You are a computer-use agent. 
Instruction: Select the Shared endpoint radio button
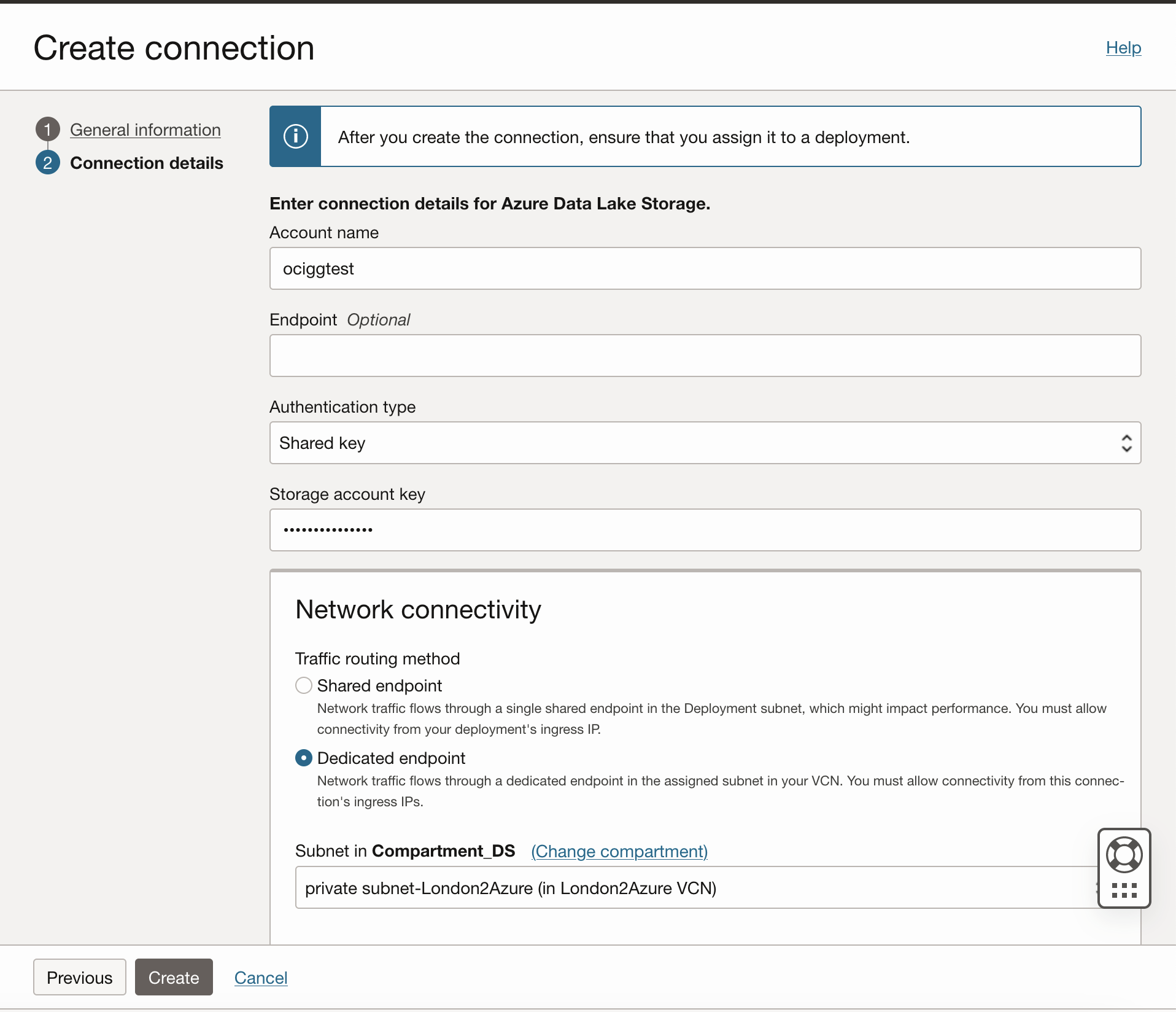pyautogui.click(x=303, y=685)
